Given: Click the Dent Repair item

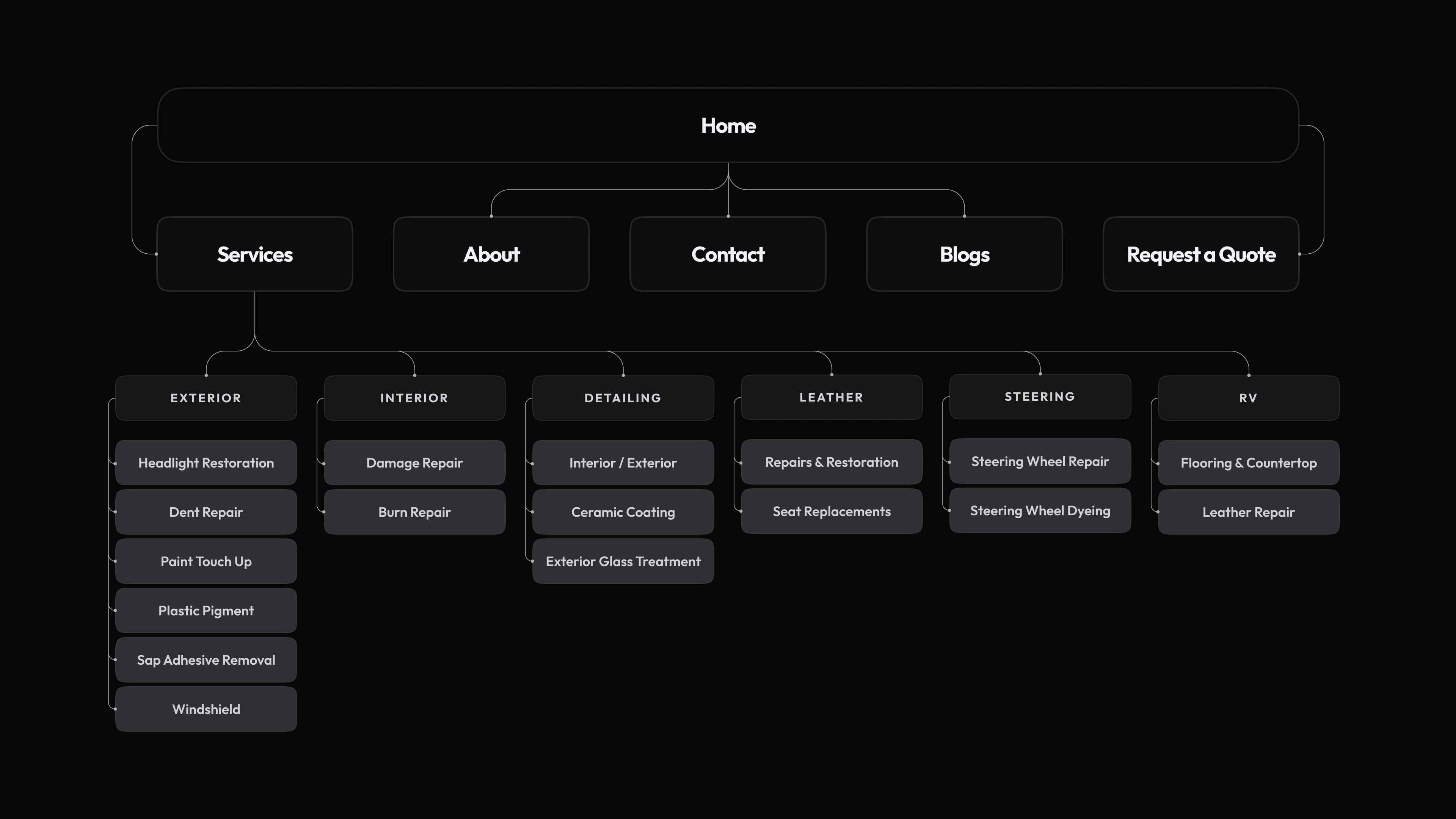Looking at the screenshot, I should click(206, 512).
